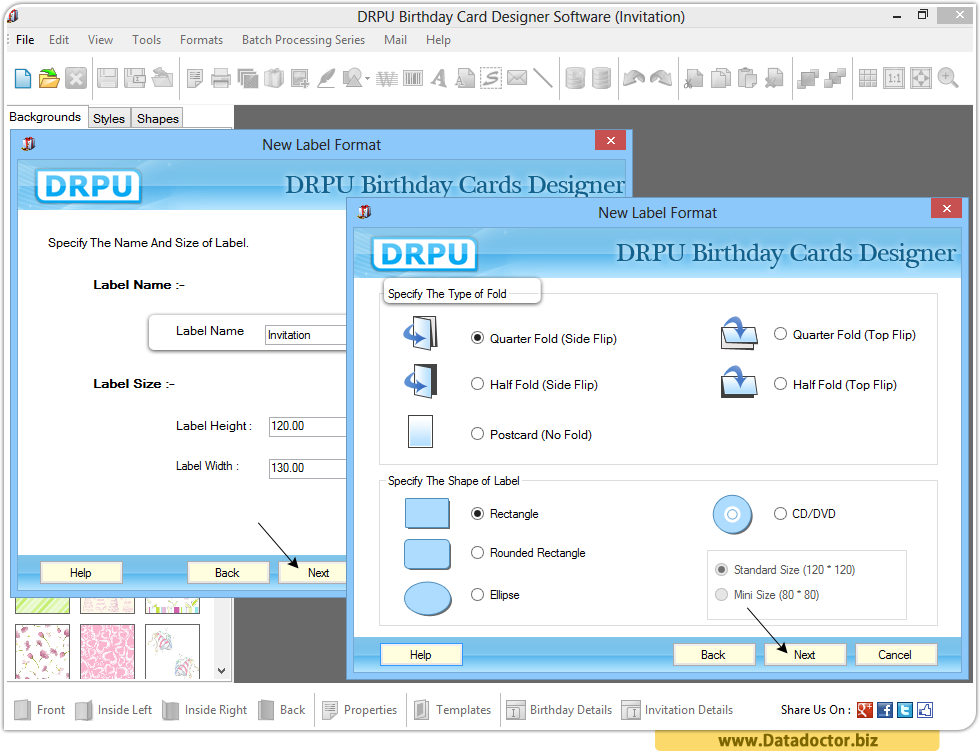The height and width of the screenshot is (751, 980).
Task: Open the Batch Processing Series menu
Action: coord(303,40)
